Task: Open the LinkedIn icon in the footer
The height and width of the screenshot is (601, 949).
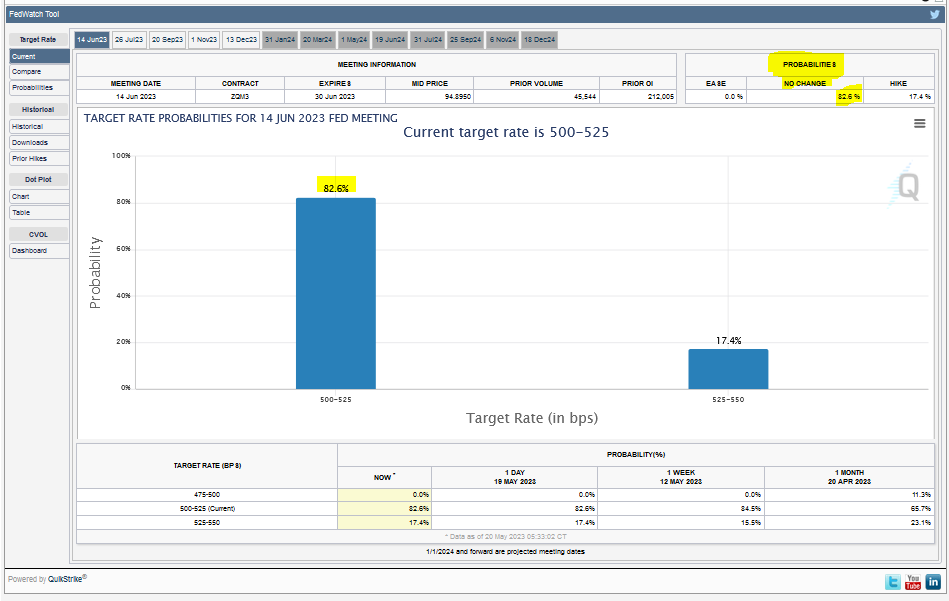Action: (x=933, y=582)
